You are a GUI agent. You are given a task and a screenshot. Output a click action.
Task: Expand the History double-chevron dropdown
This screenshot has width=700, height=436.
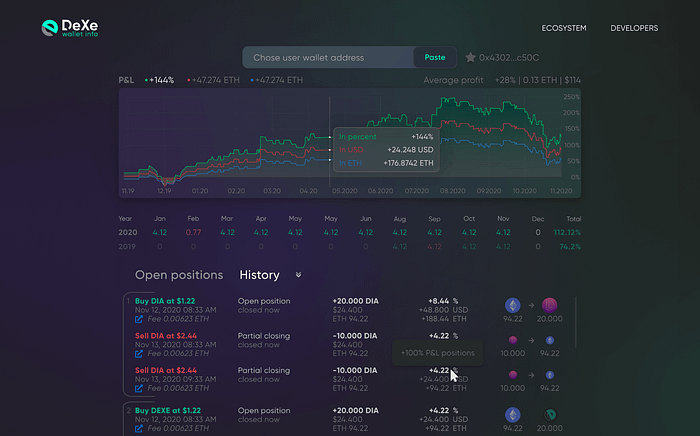click(298, 275)
